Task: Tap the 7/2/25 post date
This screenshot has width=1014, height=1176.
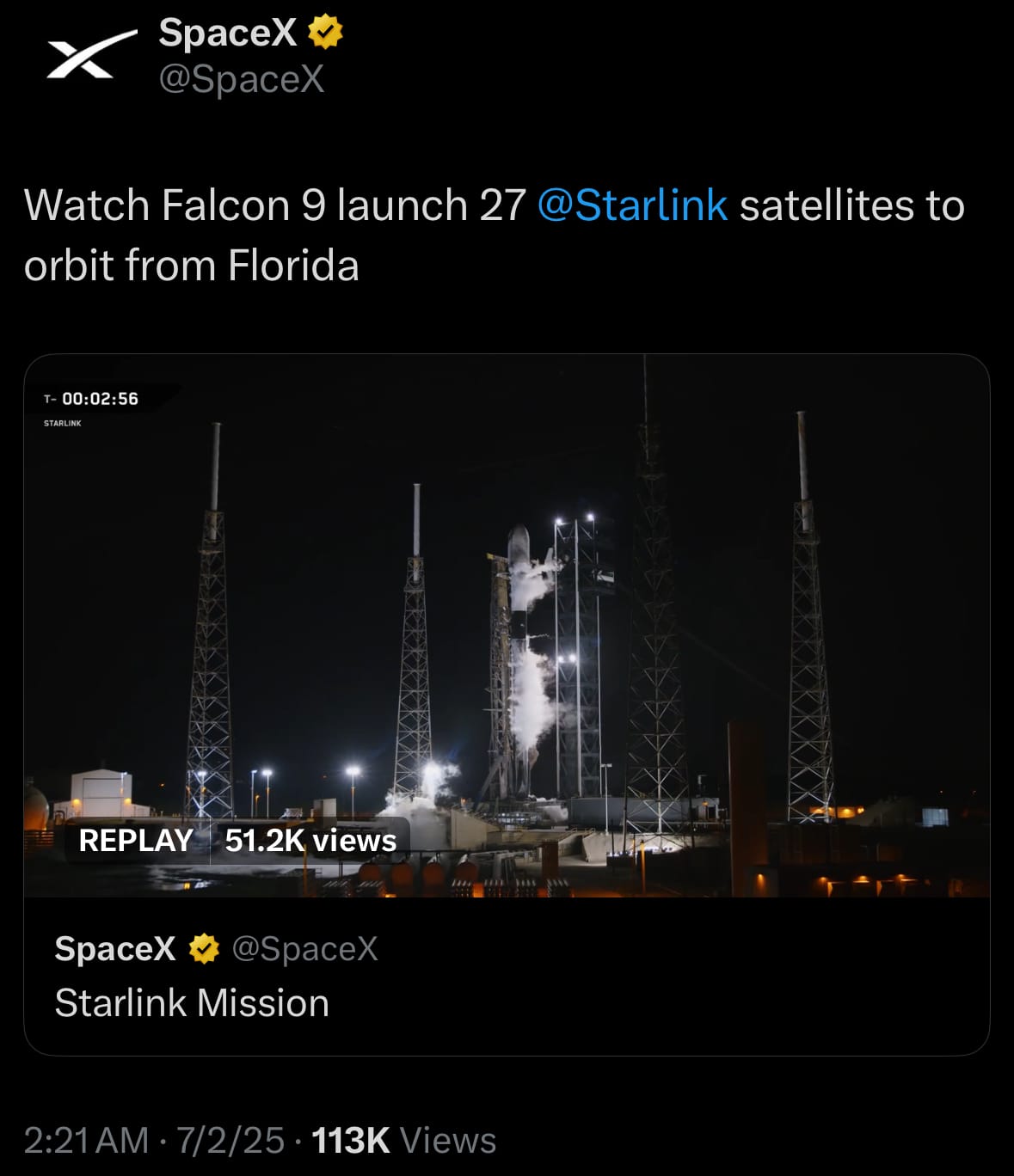Action: tap(230, 1141)
